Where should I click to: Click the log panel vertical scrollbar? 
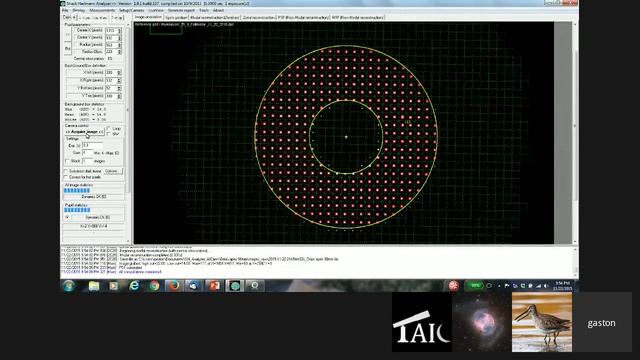pos(576,262)
